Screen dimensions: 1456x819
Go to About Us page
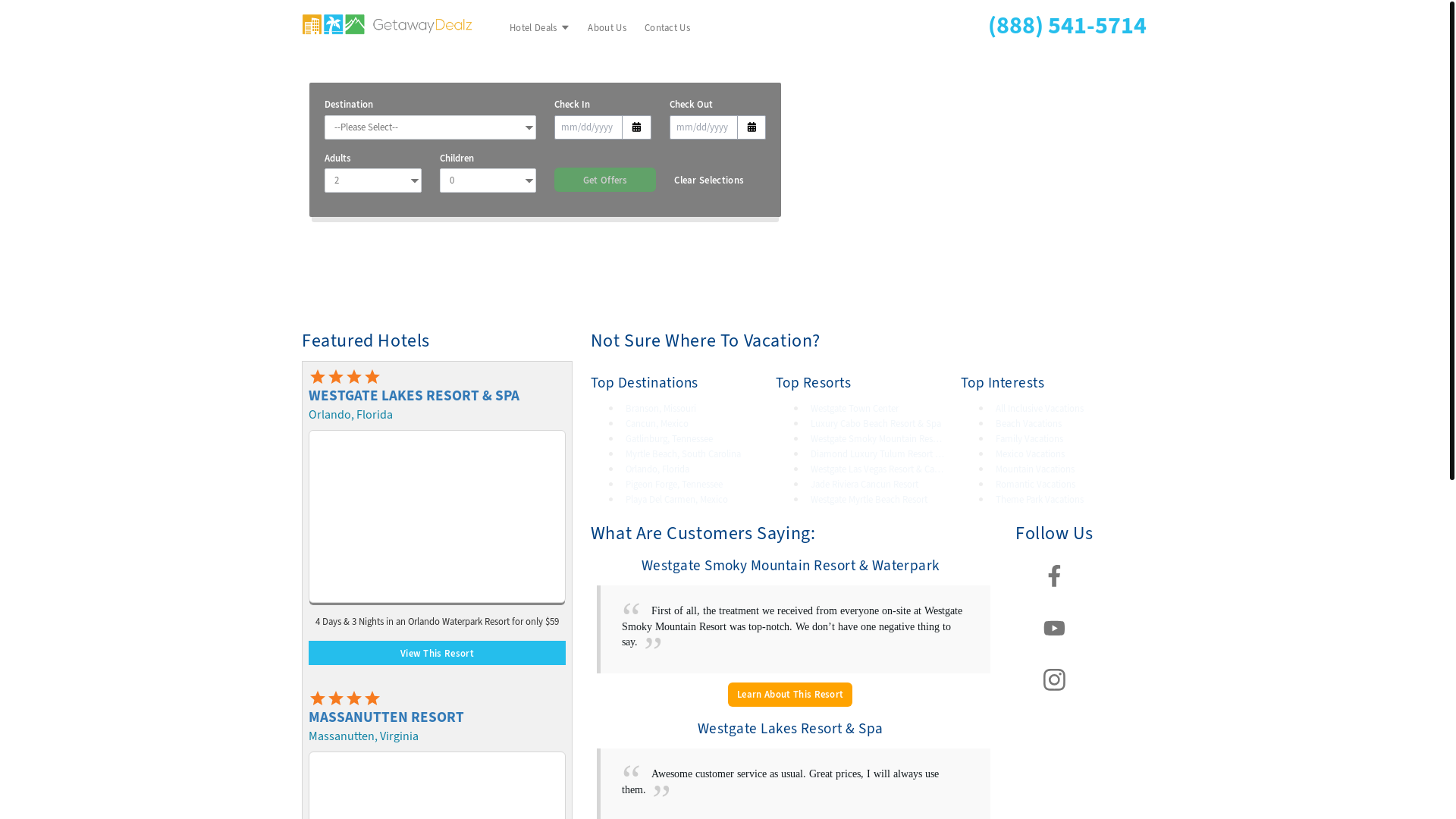[x=607, y=28]
